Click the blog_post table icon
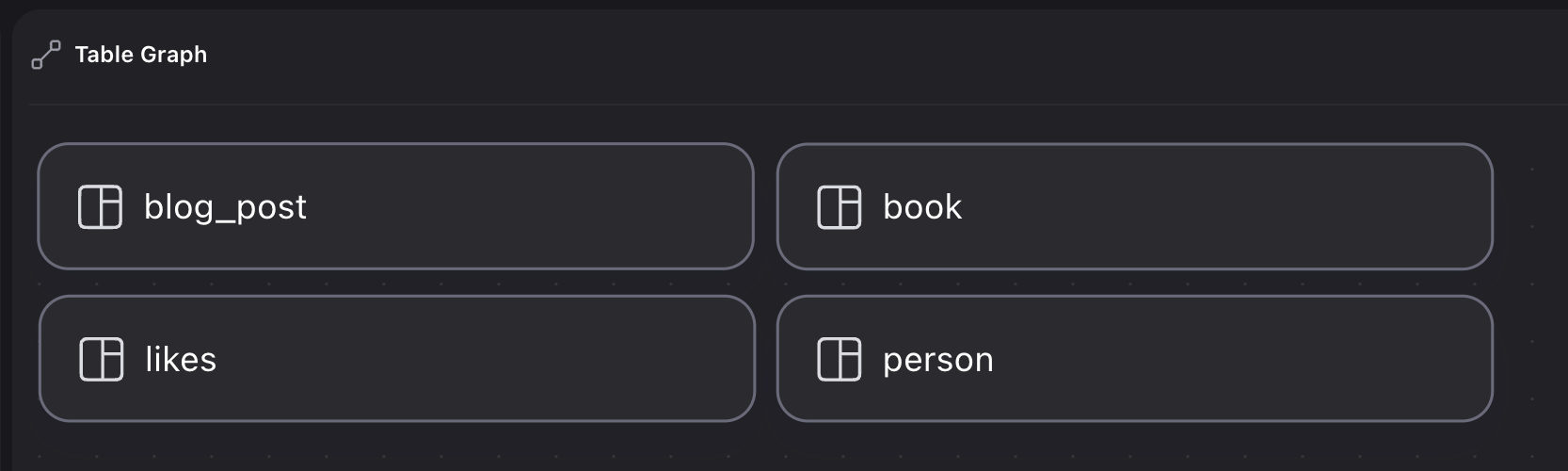1568x471 pixels. (x=100, y=207)
